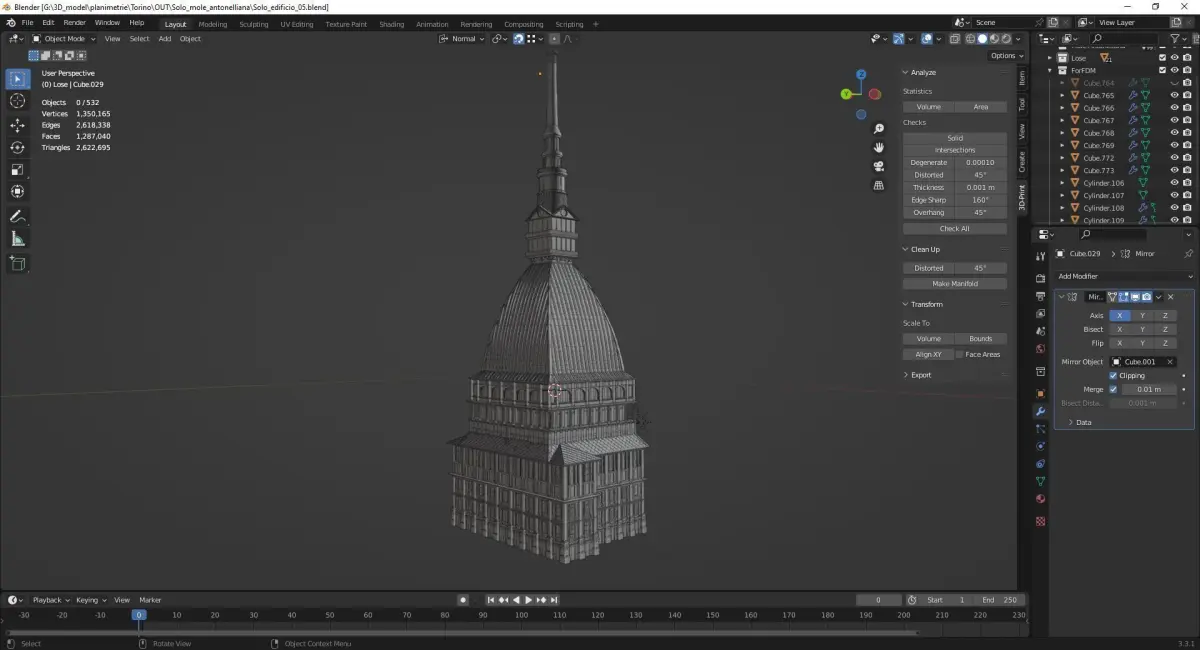
Task: Select the Select Box tool
Action: [18, 79]
